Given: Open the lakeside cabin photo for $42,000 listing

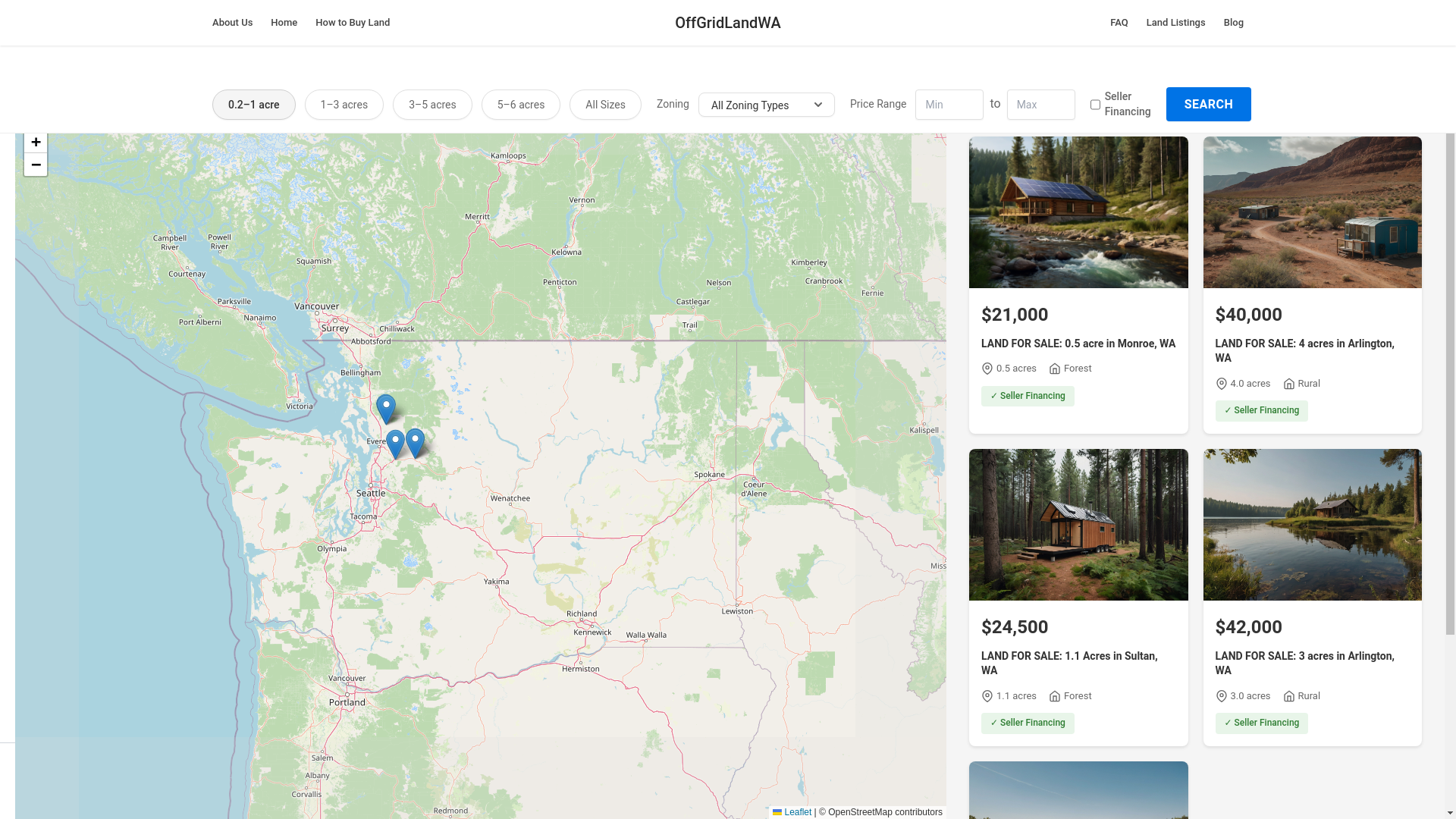Looking at the screenshot, I should coord(1313,525).
